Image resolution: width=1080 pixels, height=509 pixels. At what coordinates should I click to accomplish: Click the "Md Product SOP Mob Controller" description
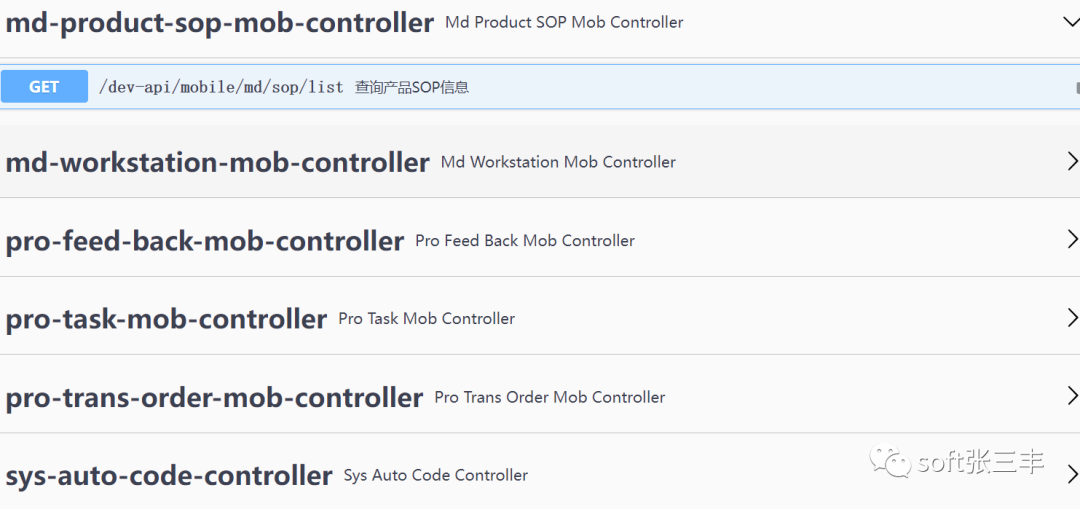(564, 22)
